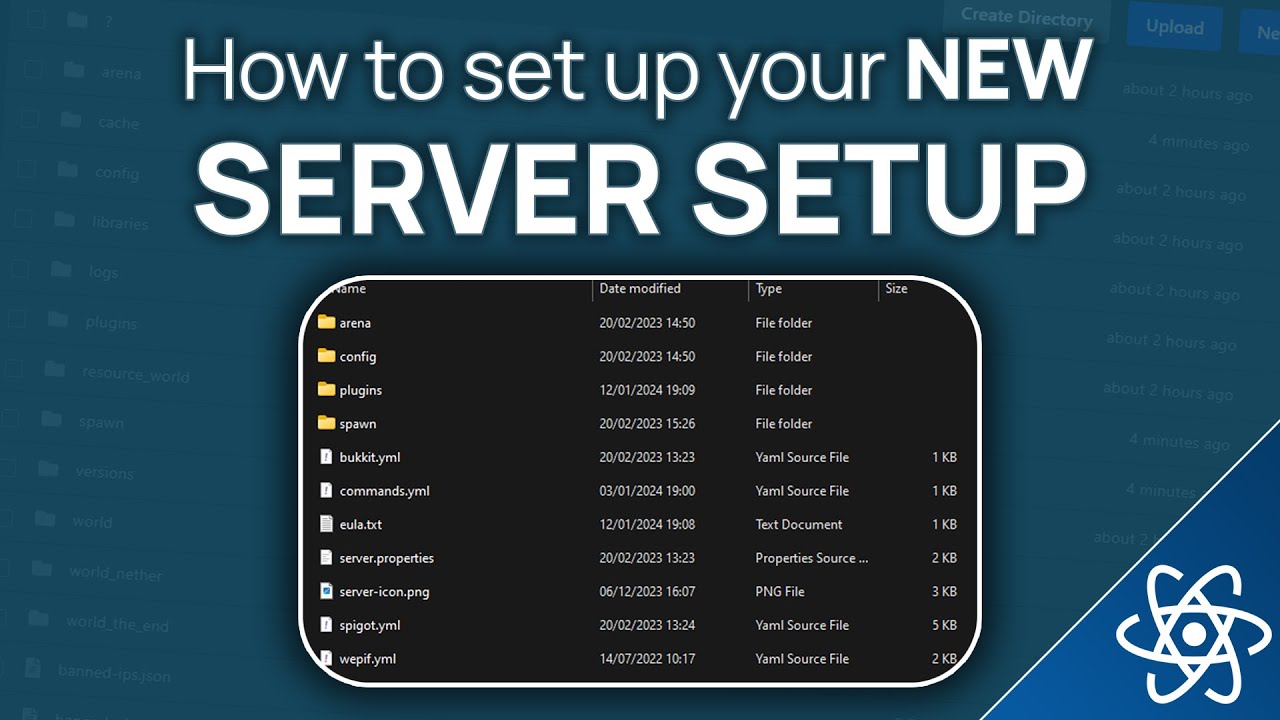Tick the checkbox beside plugins in the background panel
The width and height of the screenshot is (1280, 720).
pyautogui.click(x=16, y=319)
